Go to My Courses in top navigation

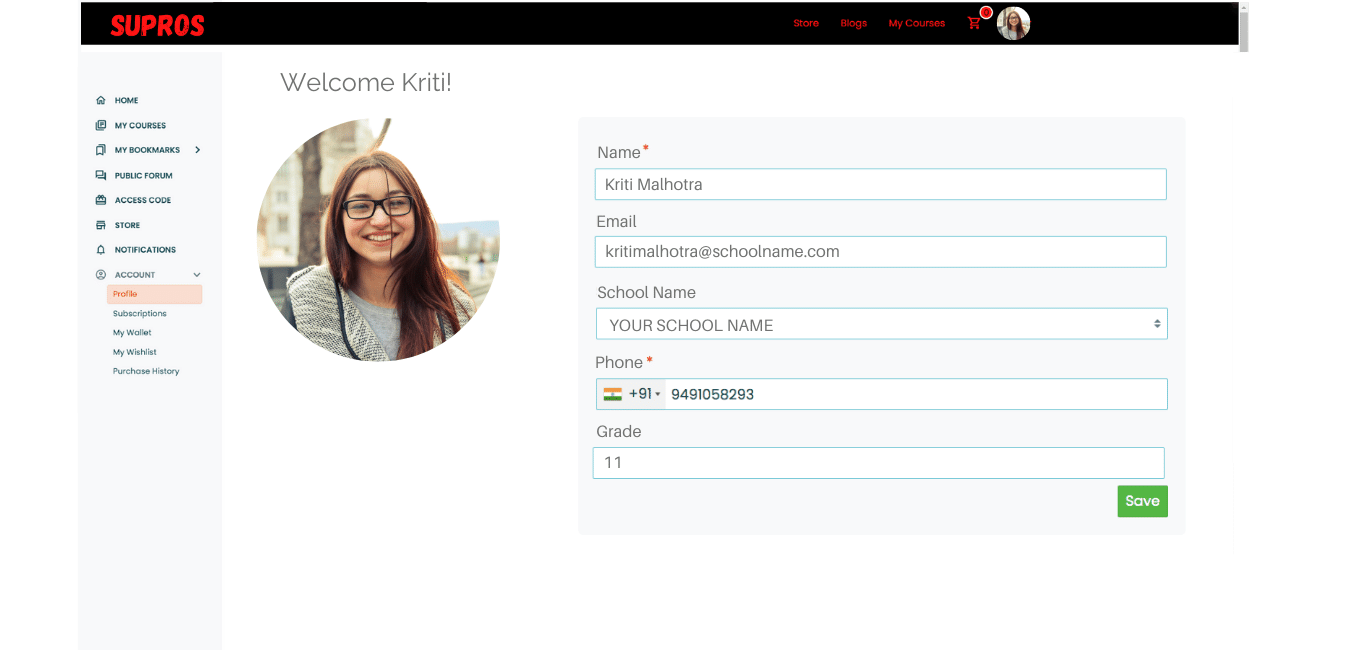click(x=916, y=23)
